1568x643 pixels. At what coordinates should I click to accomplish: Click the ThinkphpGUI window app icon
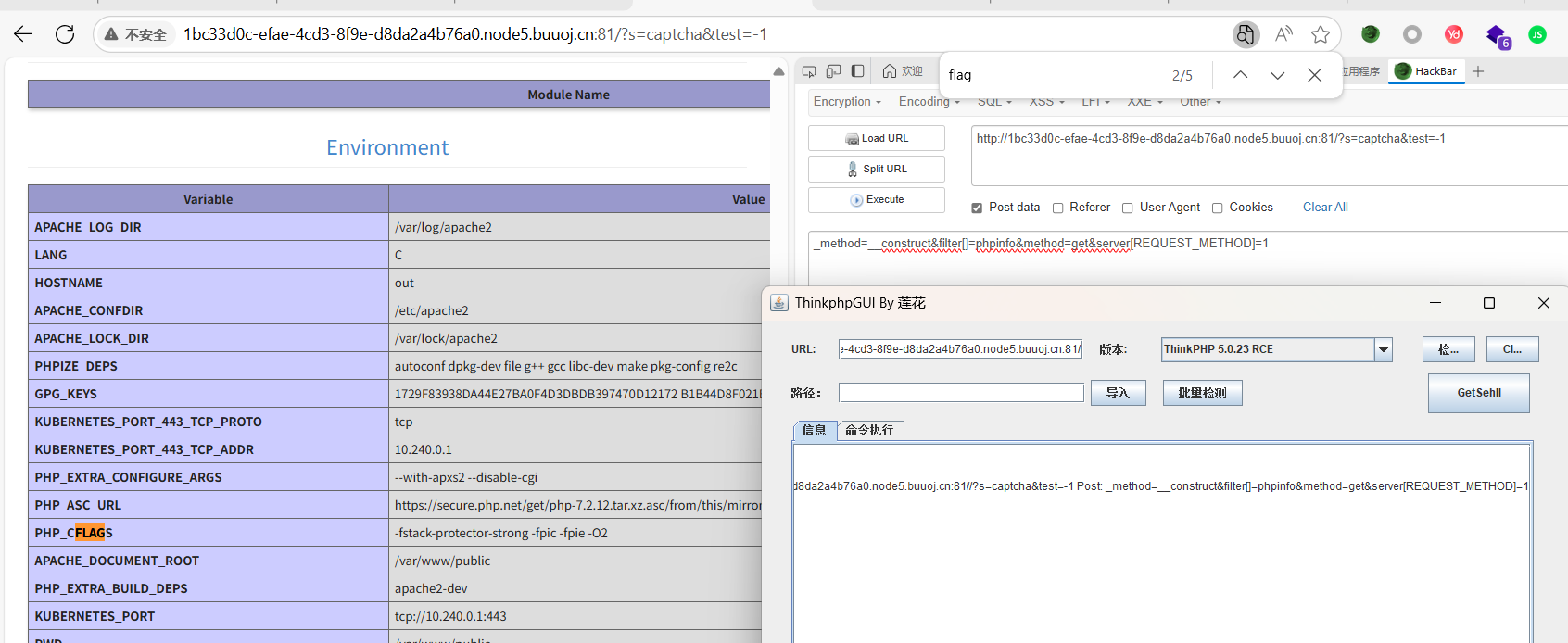coord(779,303)
